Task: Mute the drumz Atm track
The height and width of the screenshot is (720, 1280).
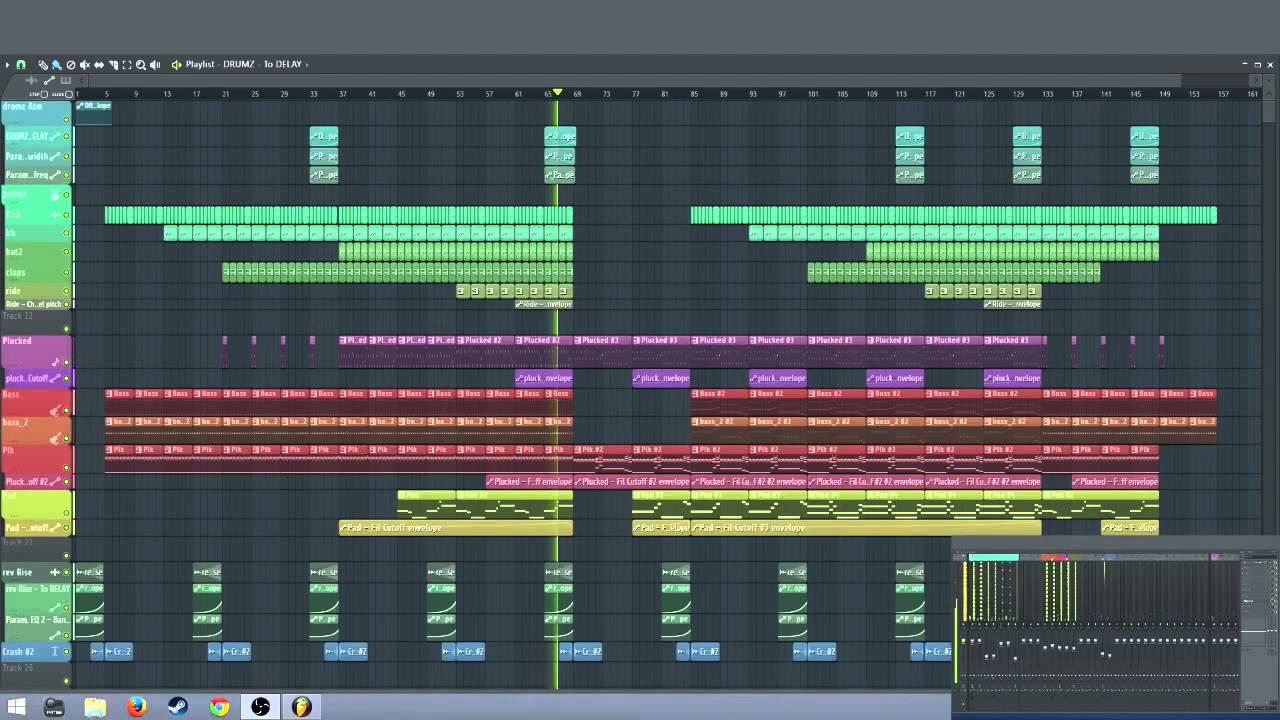Action: tap(67, 120)
